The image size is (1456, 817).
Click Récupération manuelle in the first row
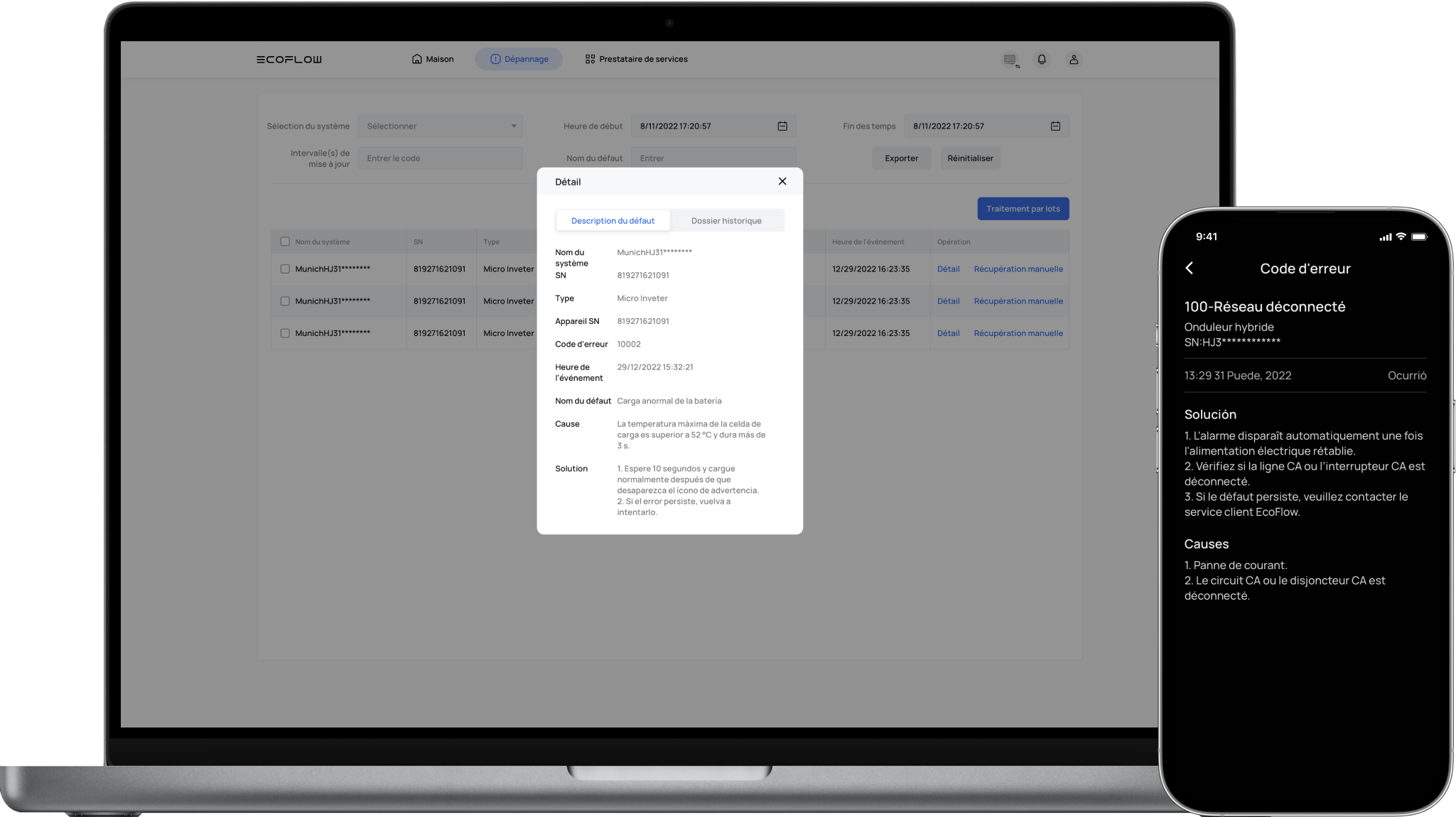click(x=1018, y=269)
